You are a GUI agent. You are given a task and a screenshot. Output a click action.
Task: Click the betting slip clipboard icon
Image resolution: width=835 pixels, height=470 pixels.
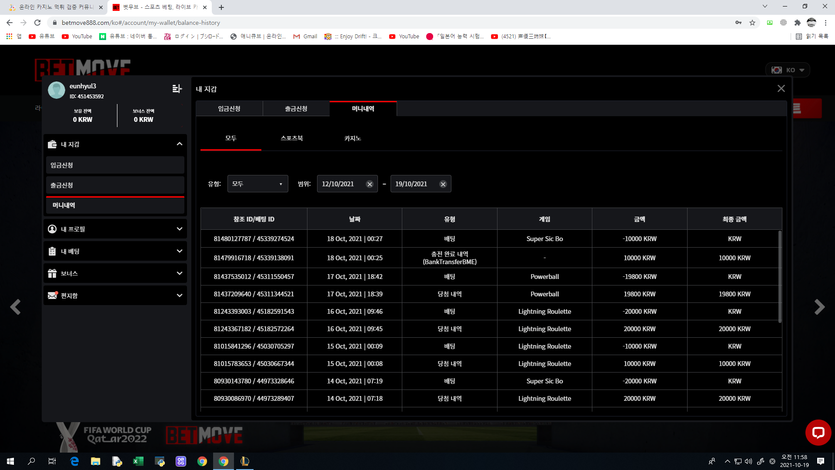click(x=52, y=251)
